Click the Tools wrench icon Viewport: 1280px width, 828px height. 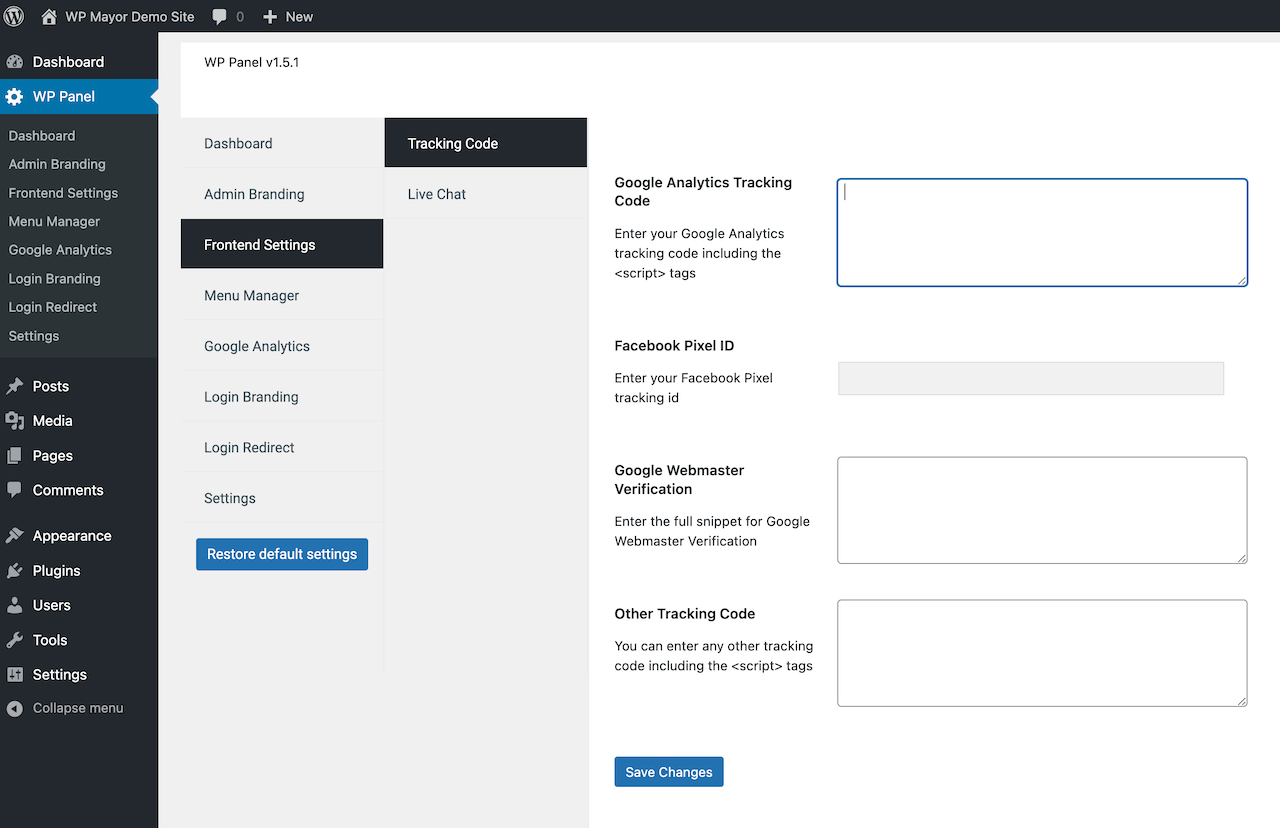[x=14, y=640]
